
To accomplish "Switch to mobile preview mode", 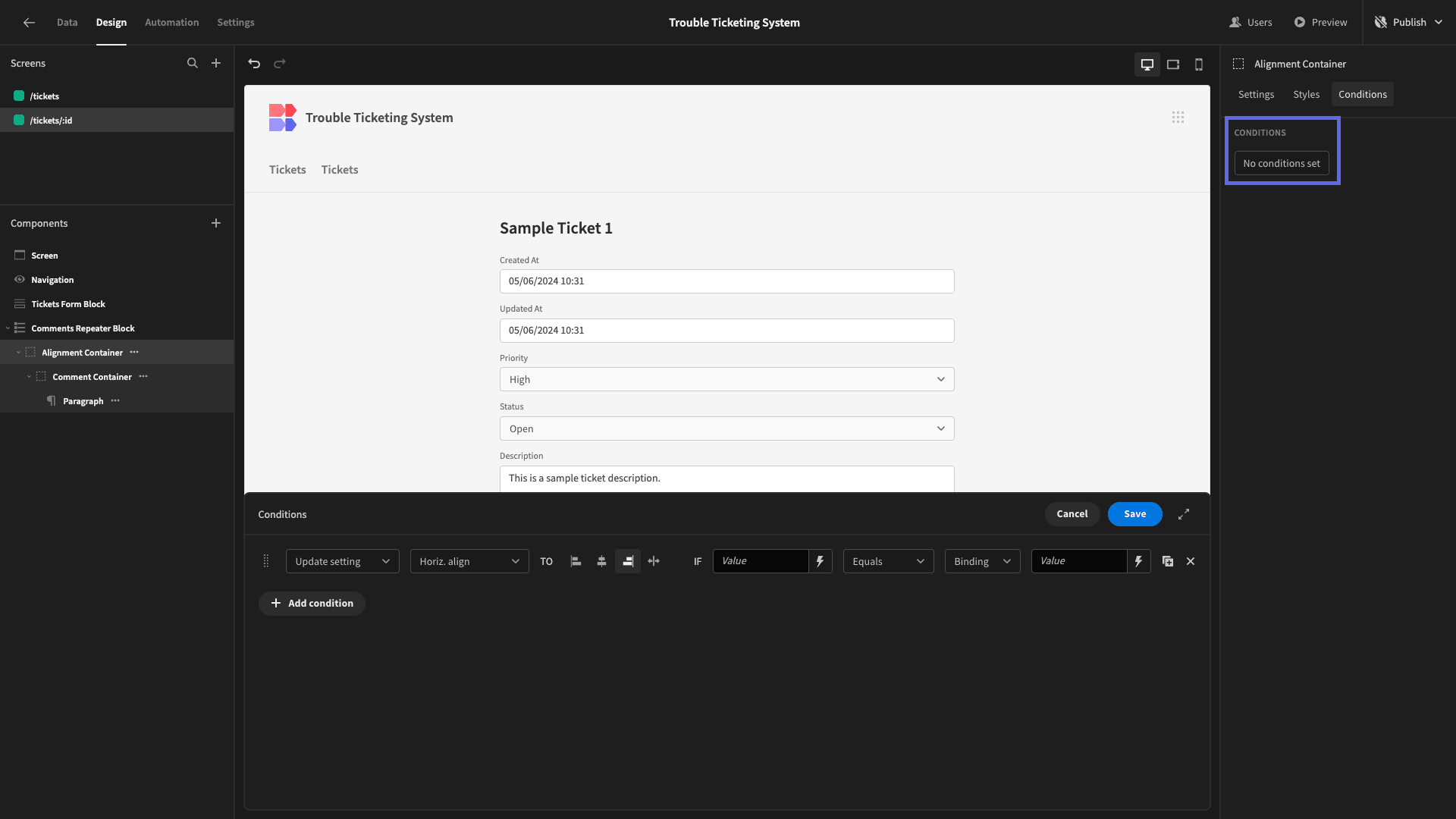I will coord(1199,64).
